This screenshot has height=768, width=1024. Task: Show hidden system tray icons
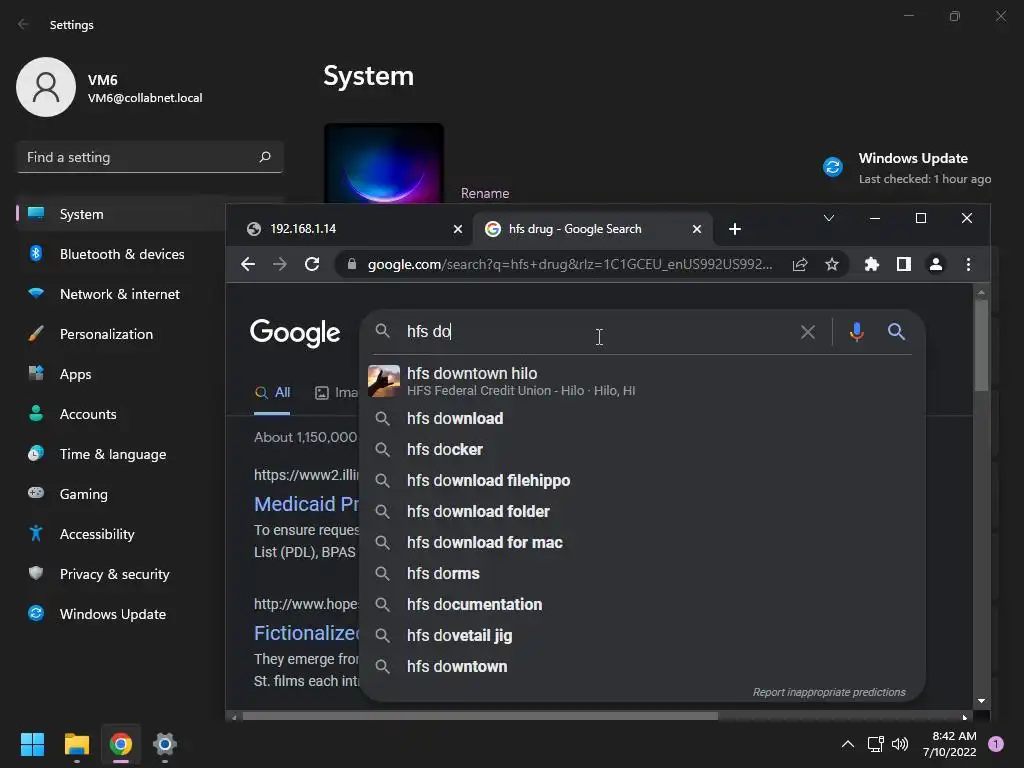pyautogui.click(x=848, y=744)
